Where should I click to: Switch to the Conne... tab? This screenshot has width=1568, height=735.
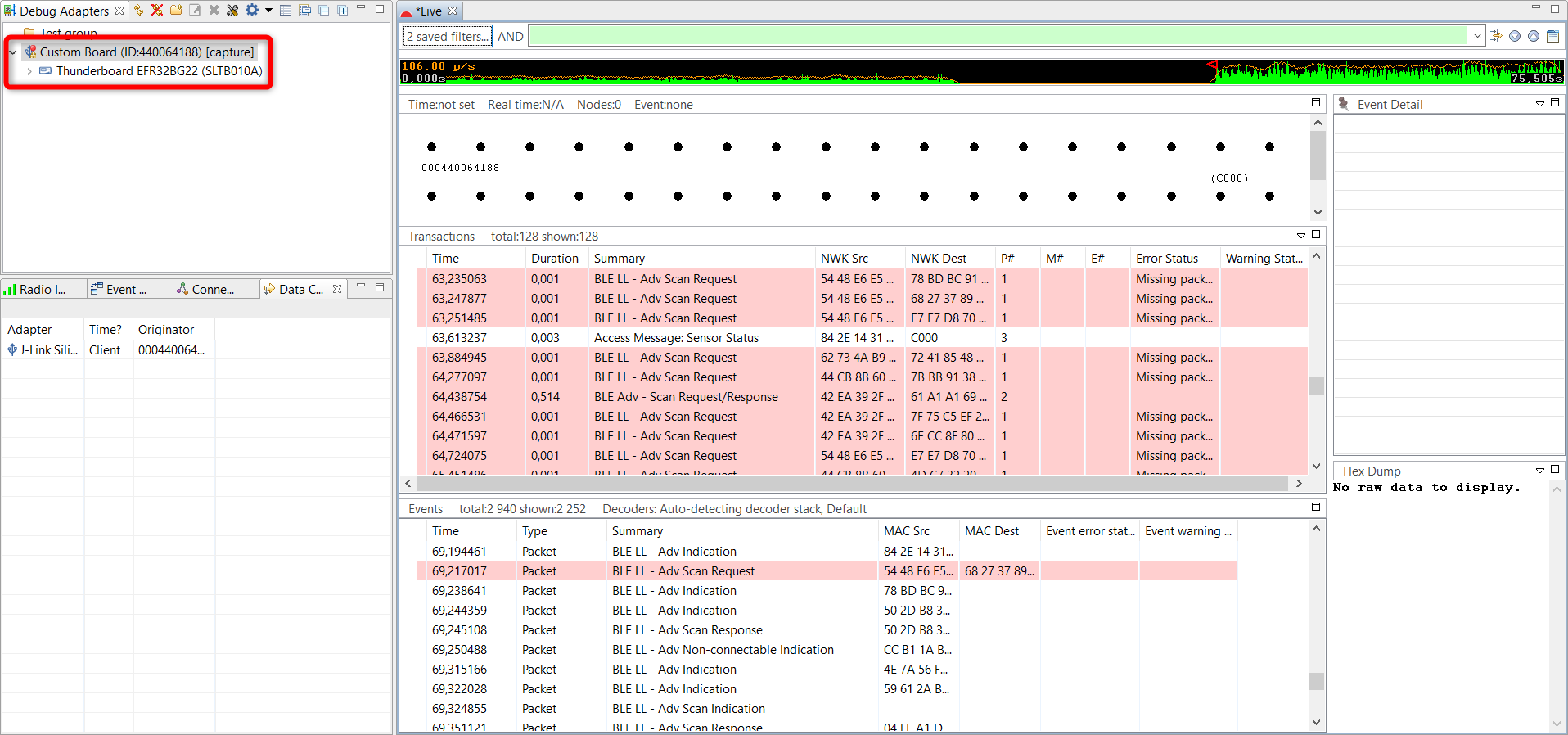[213, 289]
